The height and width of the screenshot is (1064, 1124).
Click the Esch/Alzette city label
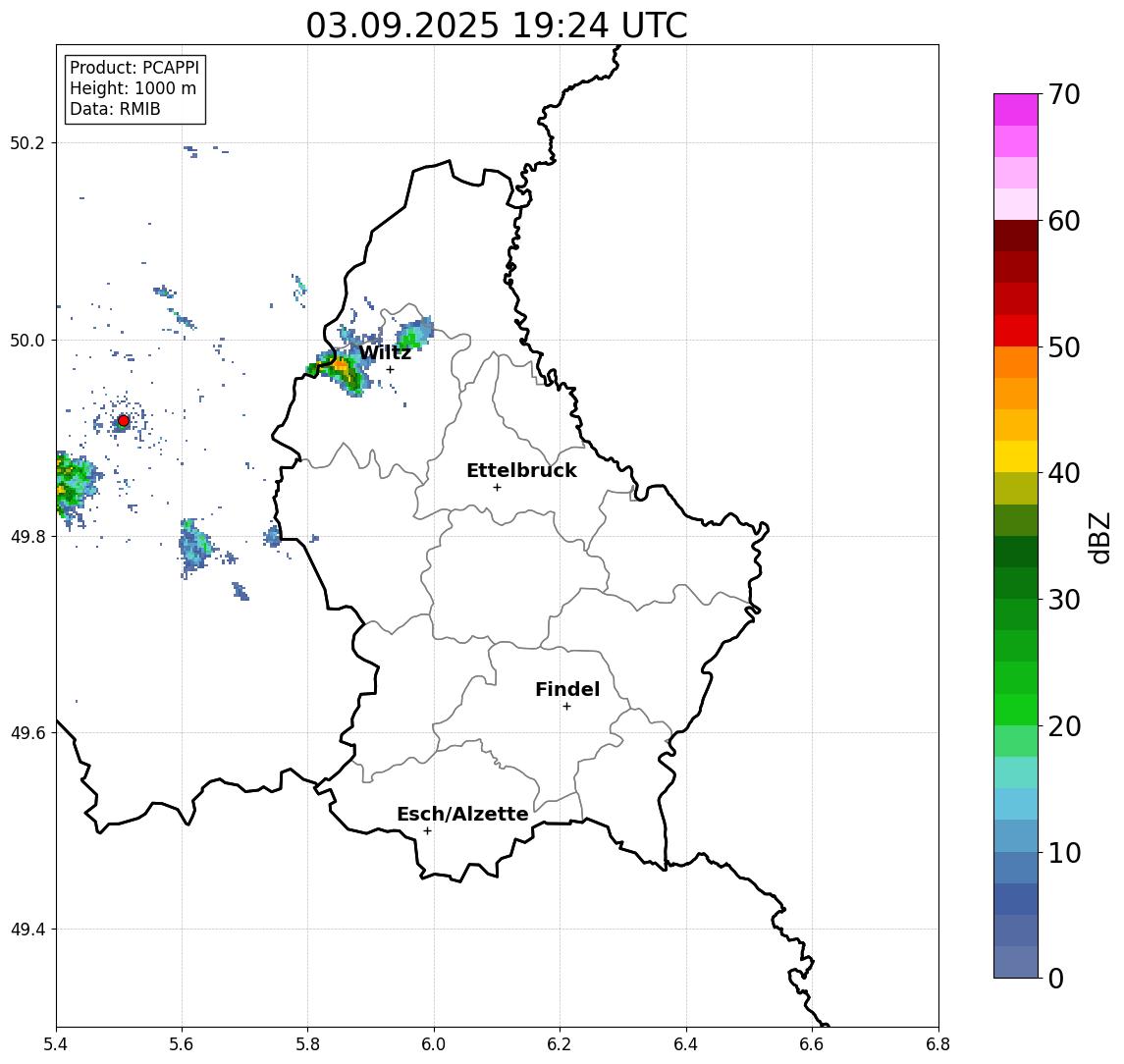click(462, 814)
